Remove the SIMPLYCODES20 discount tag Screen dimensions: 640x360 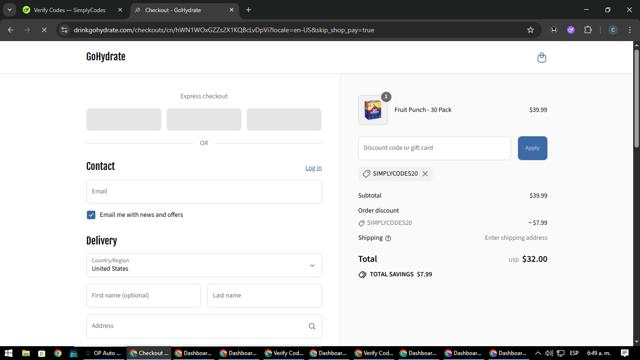pyautogui.click(x=425, y=173)
